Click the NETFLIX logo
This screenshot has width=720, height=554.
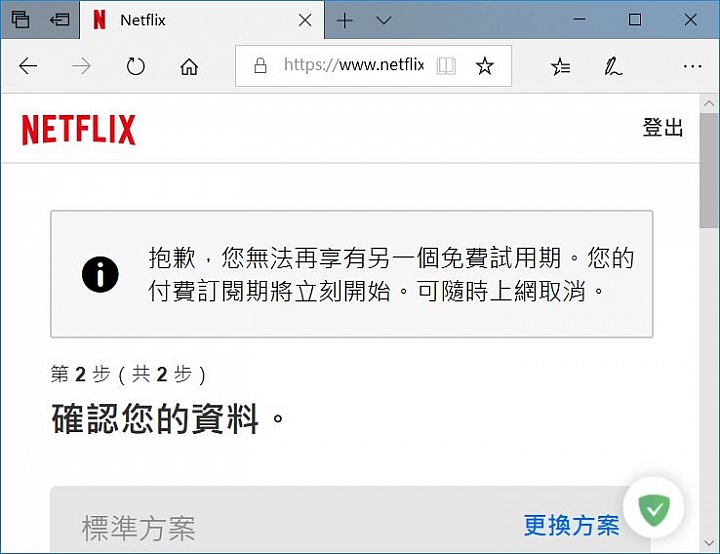79,130
